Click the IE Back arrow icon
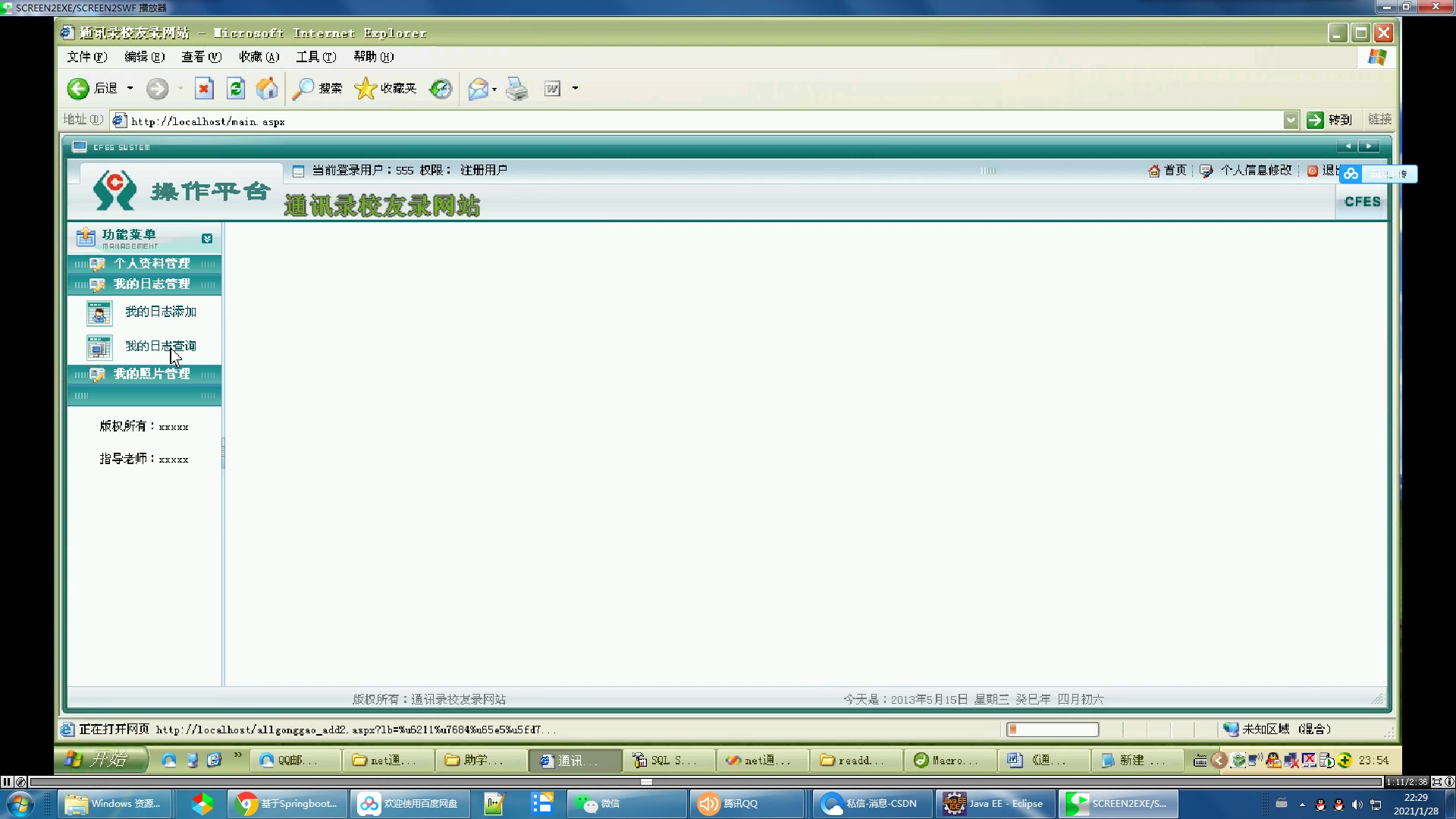This screenshot has height=819, width=1456. coord(78,89)
